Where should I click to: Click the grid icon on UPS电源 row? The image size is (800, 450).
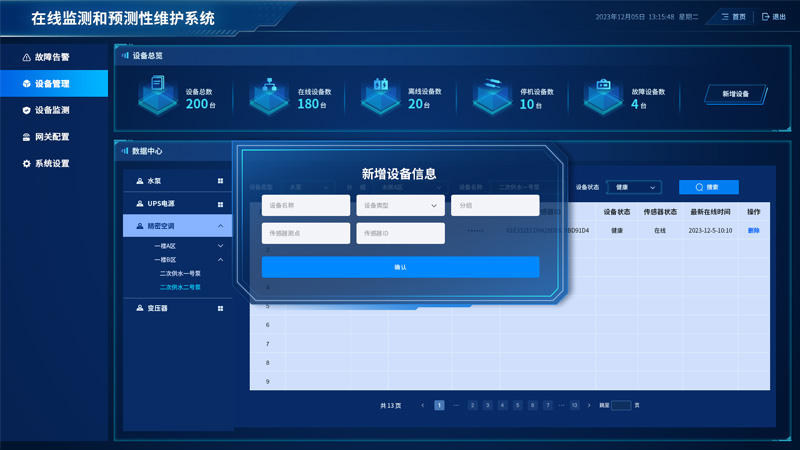point(220,205)
